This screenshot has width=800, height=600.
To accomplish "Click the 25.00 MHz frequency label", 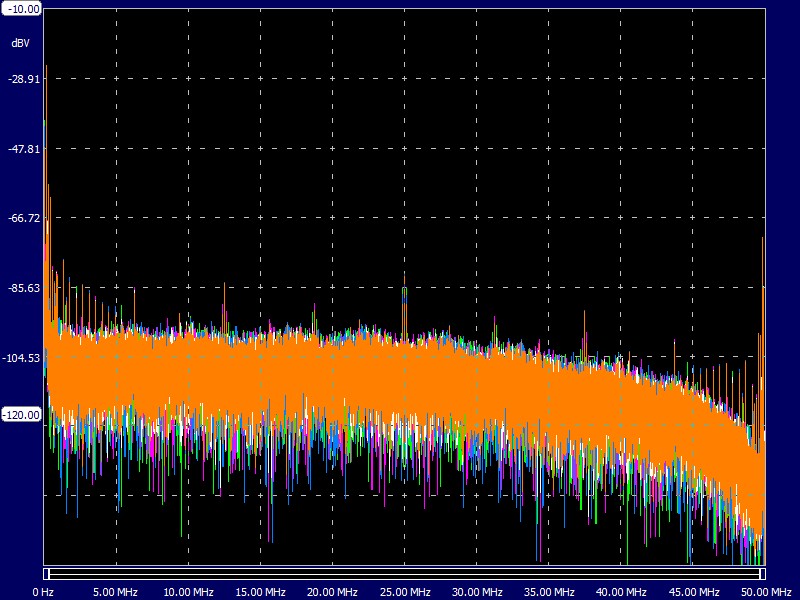I will [405, 592].
